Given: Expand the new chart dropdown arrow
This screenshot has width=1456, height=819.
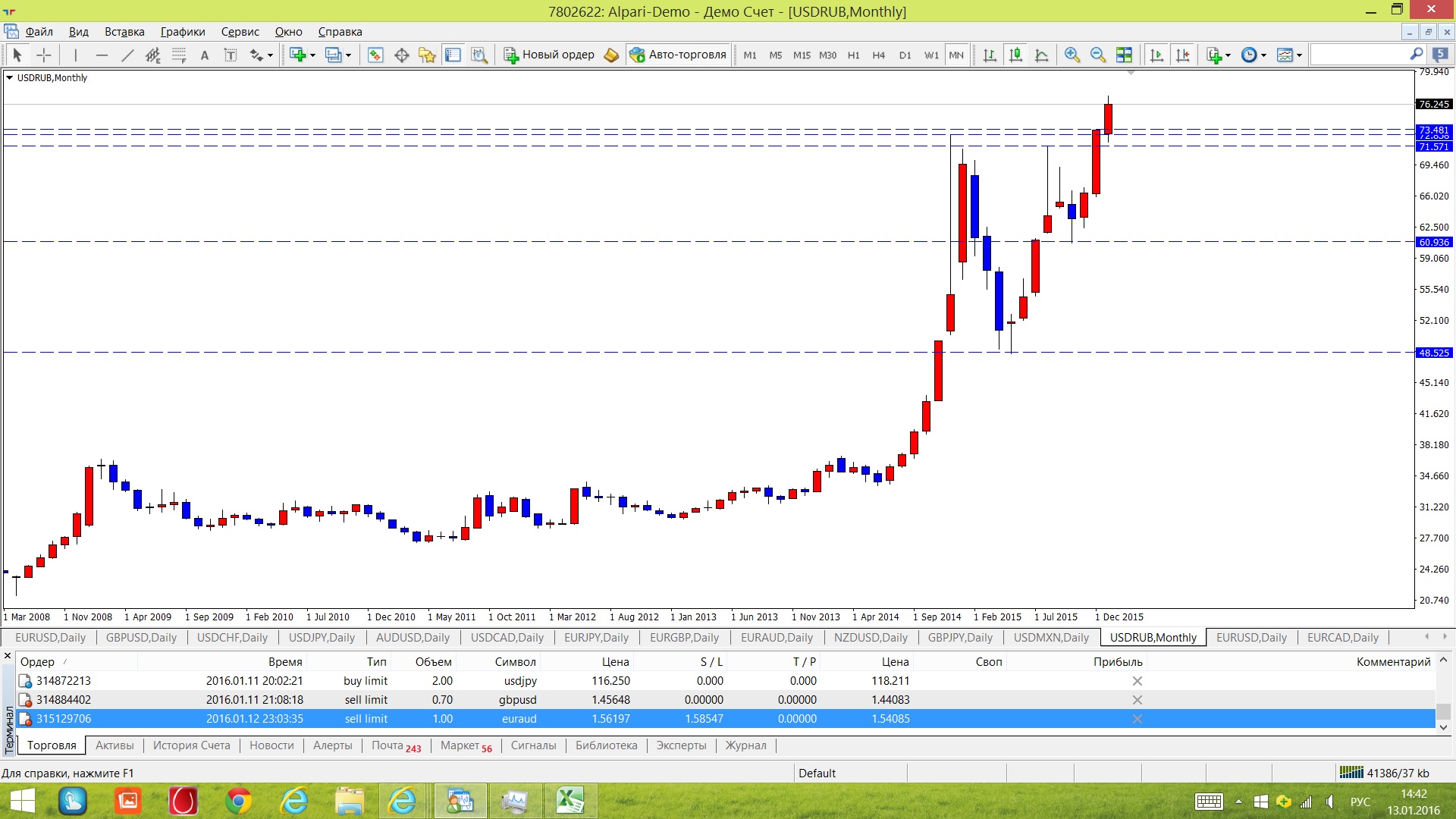Looking at the screenshot, I should 312,55.
